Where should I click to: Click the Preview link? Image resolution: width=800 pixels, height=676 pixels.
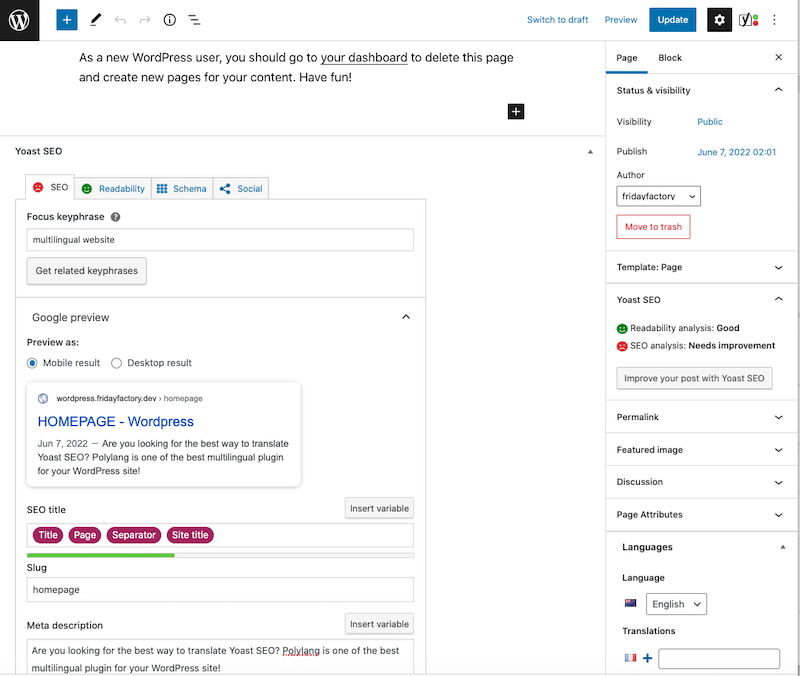click(620, 20)
